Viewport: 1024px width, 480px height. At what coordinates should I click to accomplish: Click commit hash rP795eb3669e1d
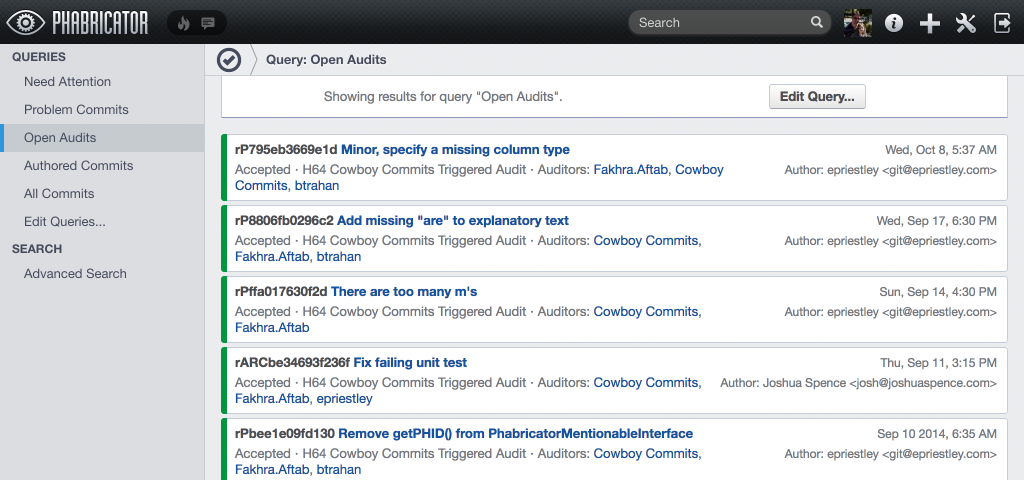tap(286, 150)
